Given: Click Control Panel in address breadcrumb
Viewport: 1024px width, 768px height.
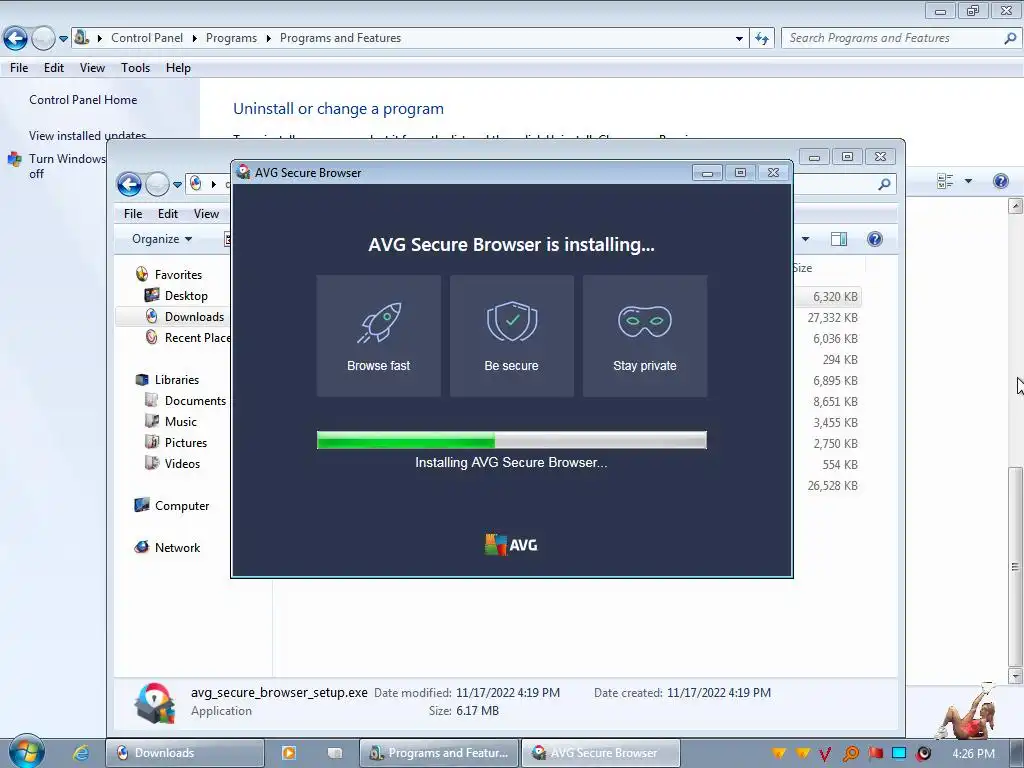Looking at the screenshot, I should 147,38.
